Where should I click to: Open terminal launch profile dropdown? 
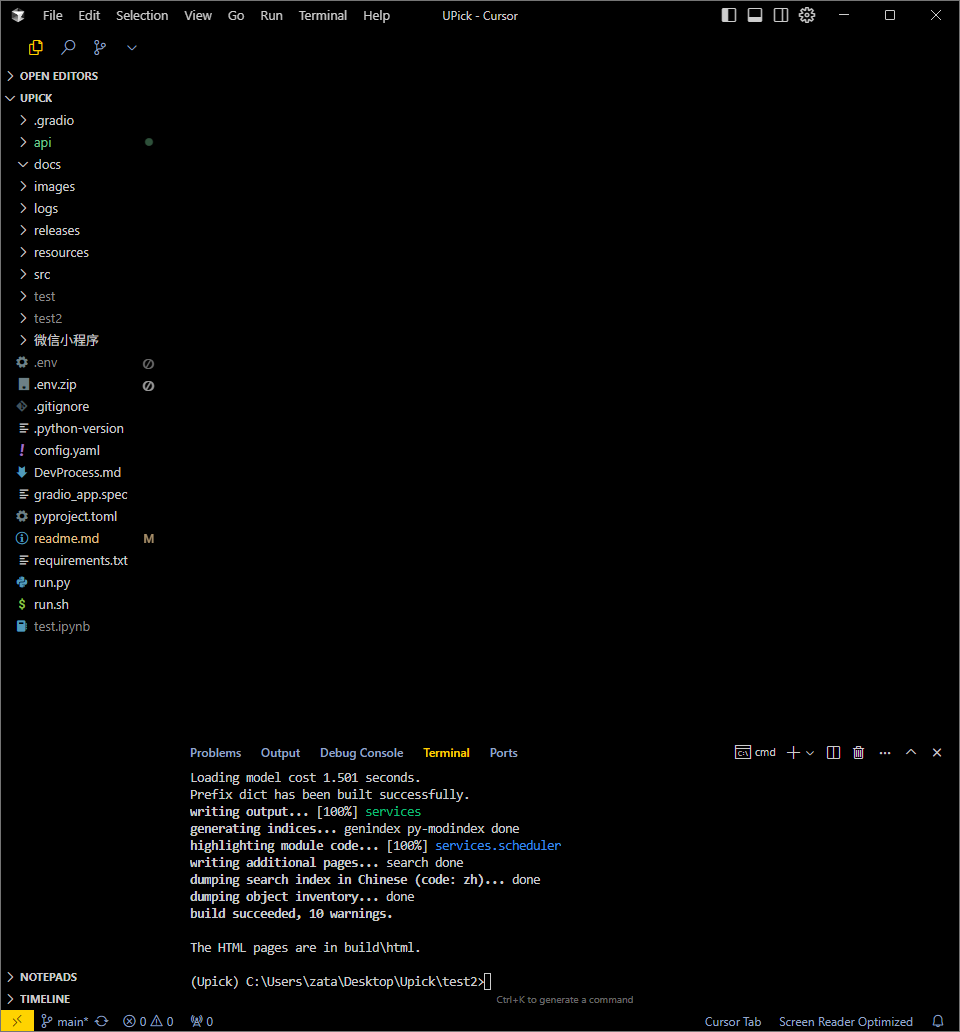(x=810, y=752)
